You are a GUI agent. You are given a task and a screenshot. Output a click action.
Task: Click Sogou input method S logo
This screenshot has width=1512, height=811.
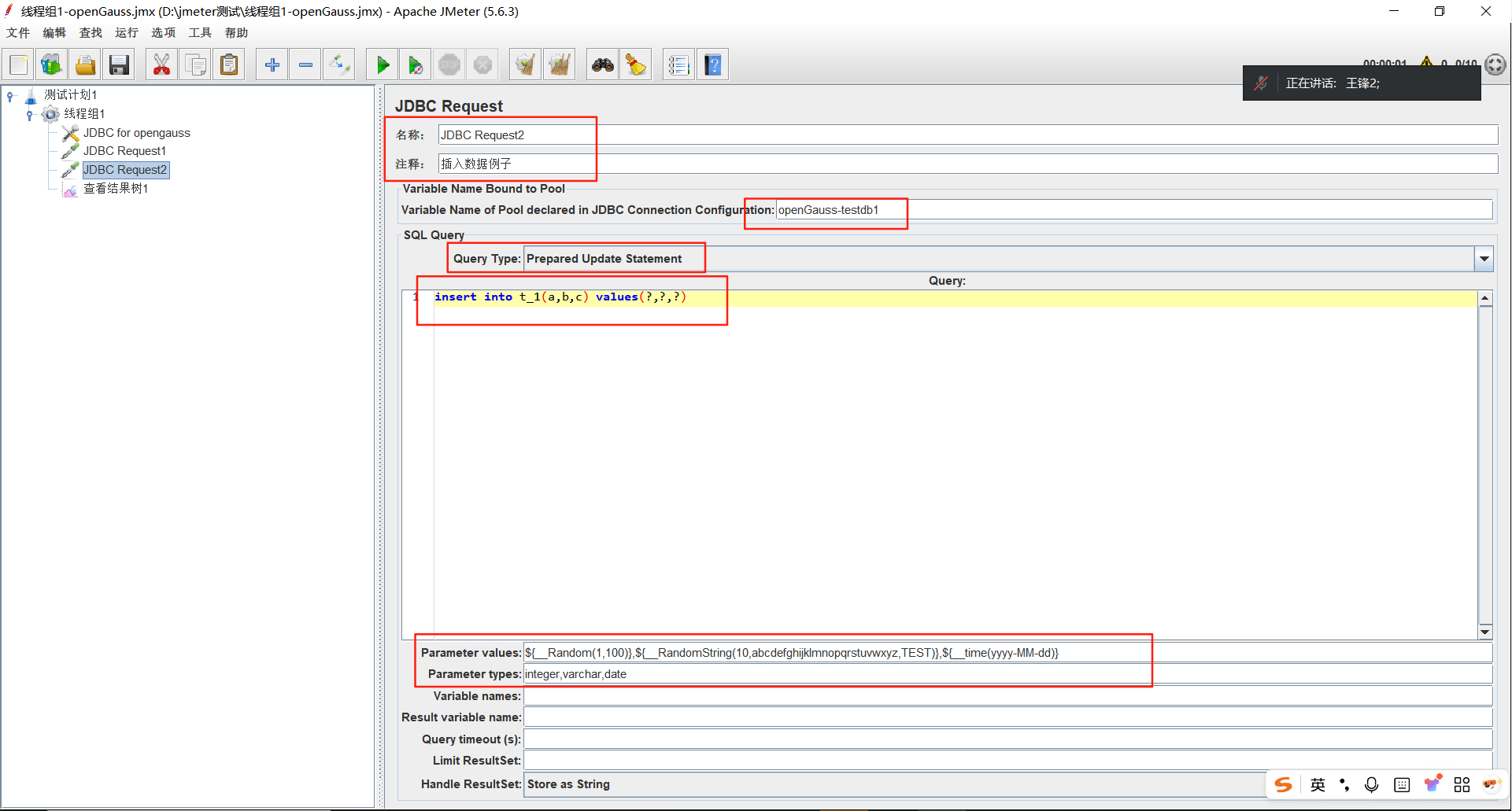(1284, 784)
